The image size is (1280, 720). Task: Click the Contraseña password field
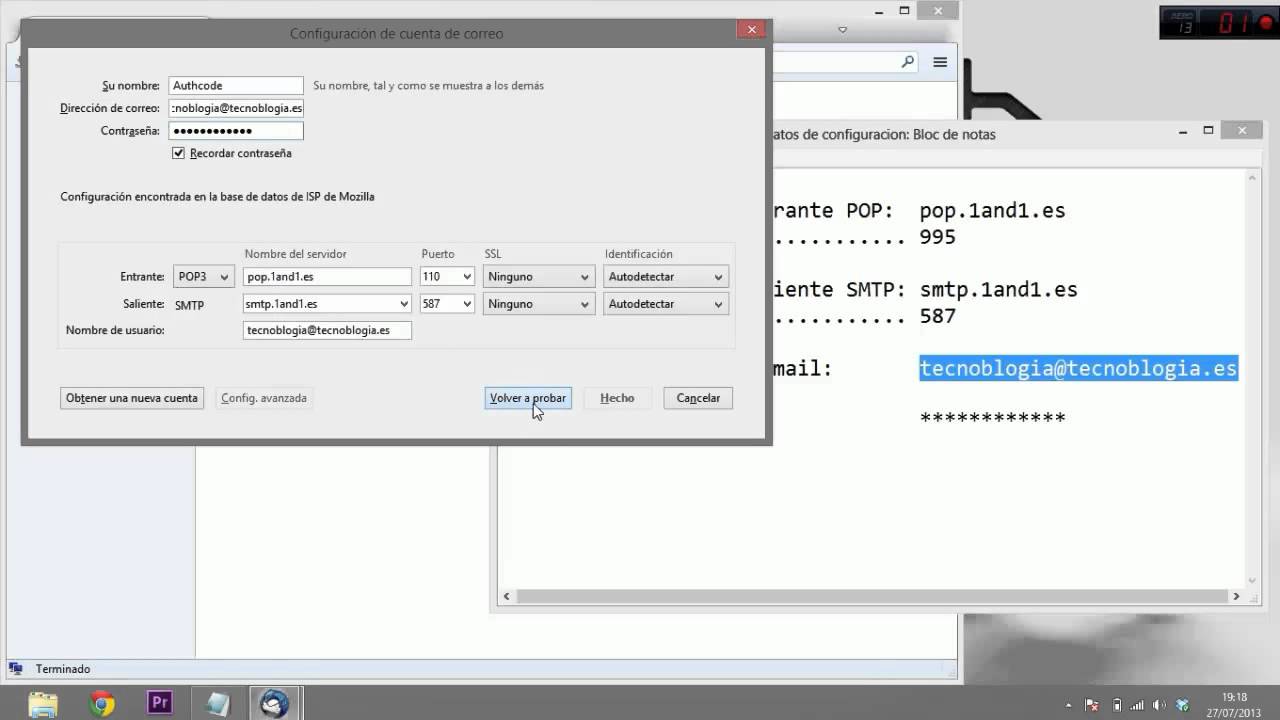tap(236, 130)
